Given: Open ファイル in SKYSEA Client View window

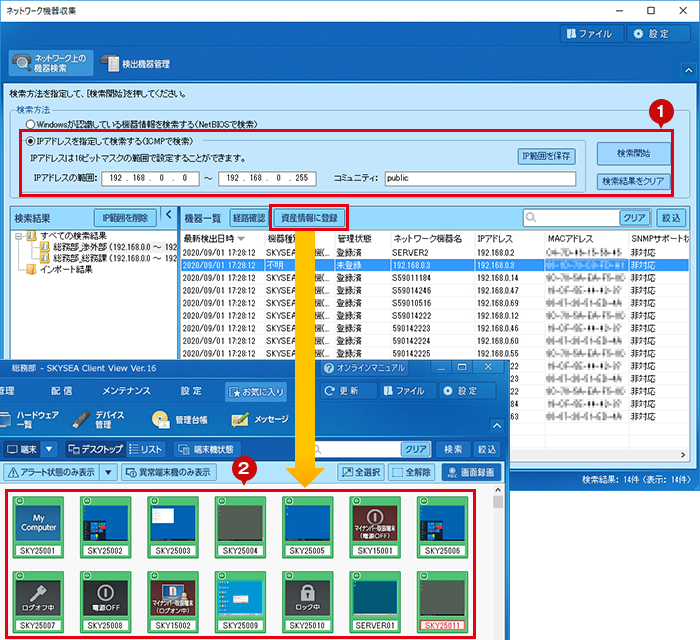Looking at the screenshot, I should coord(408,391).
